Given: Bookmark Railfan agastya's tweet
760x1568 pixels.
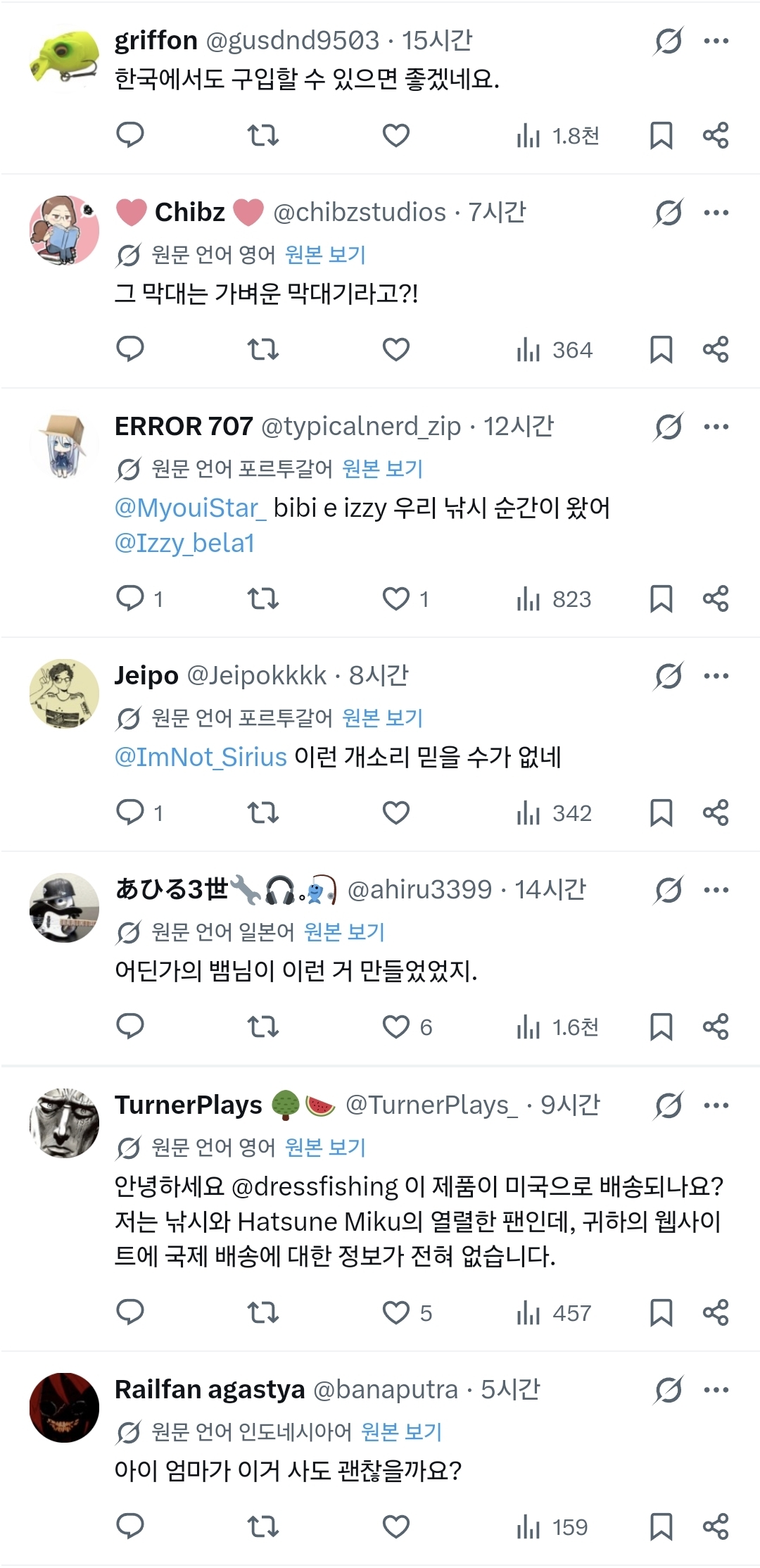Looking at the screenshot, I should click(661, 1526).
